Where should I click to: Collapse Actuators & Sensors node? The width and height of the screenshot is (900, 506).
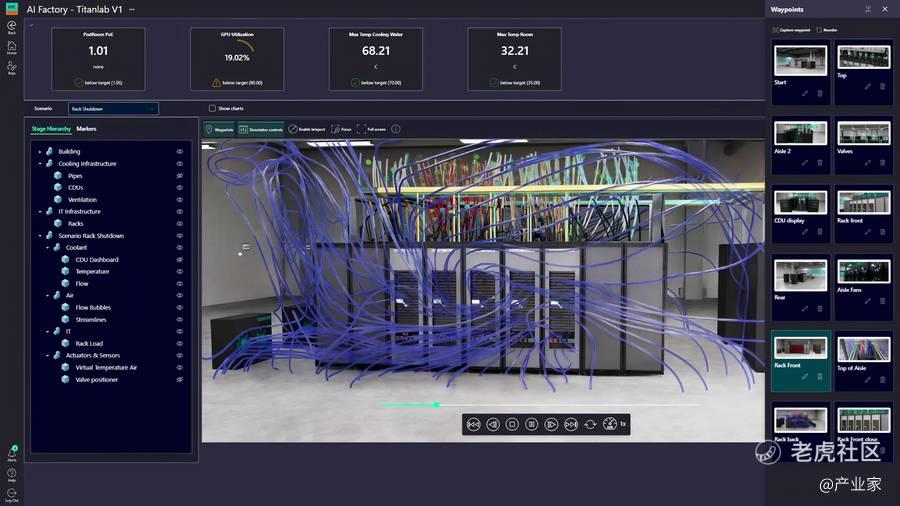pos(47,356)
